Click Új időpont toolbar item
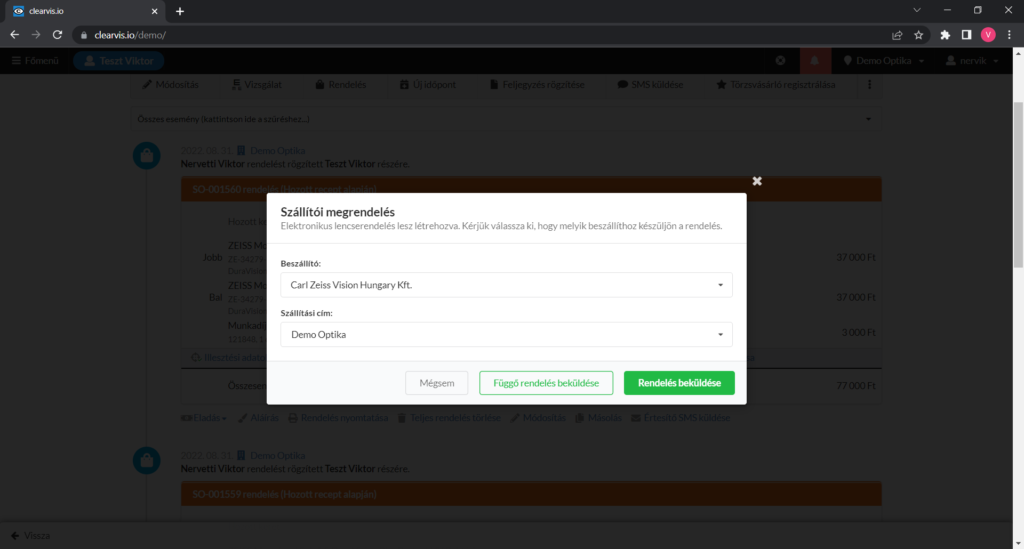Screen dimensions: 1024x549 tap(428, 85)
